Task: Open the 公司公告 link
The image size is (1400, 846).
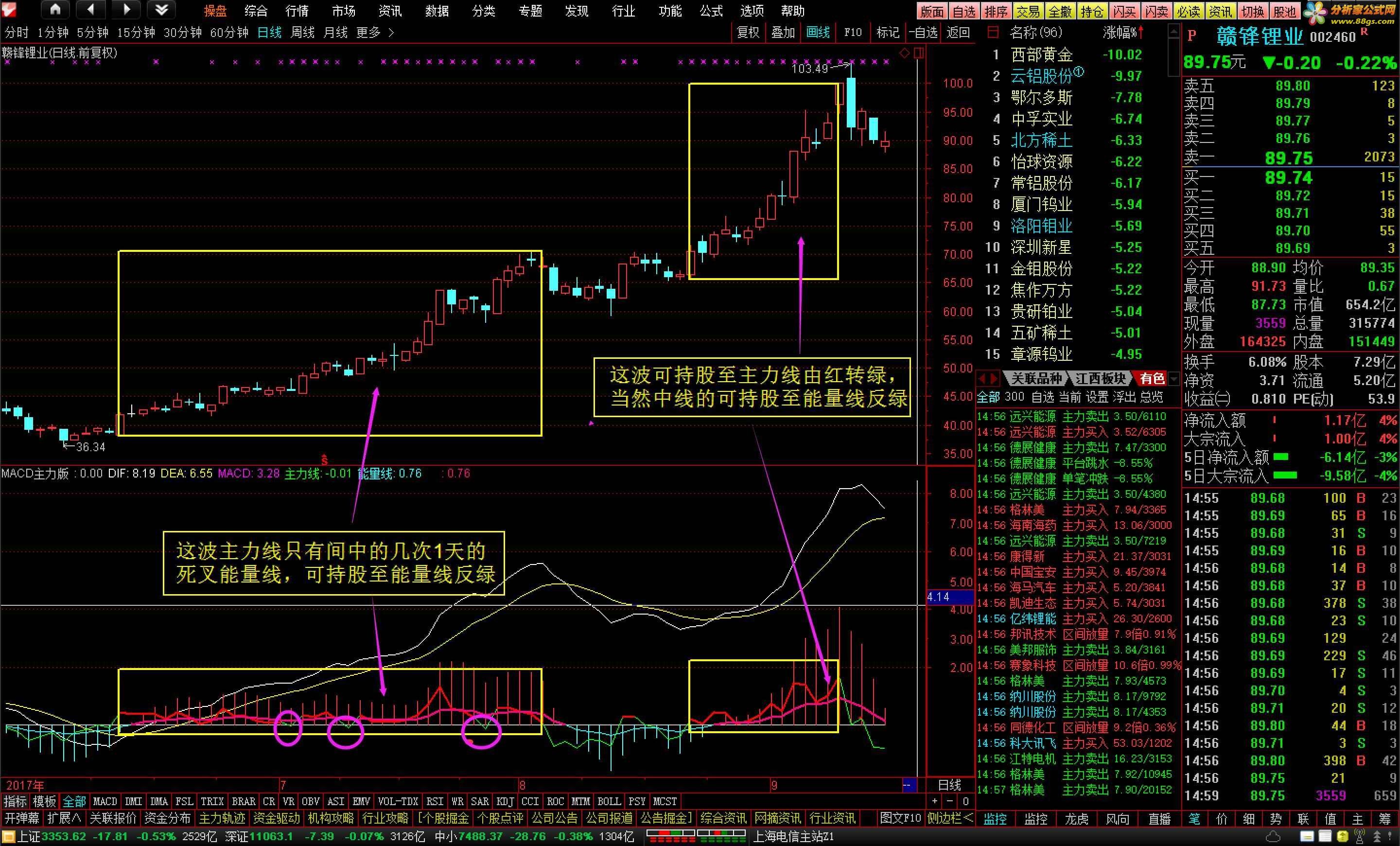Action: [555, 818]
